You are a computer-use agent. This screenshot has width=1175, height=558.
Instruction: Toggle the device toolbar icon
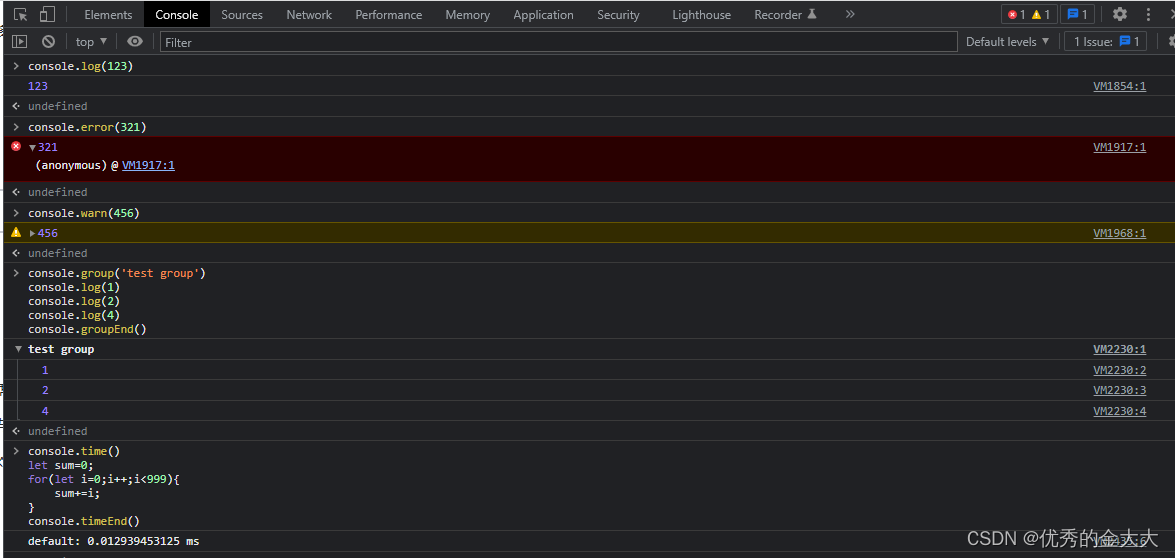(47, 14)
